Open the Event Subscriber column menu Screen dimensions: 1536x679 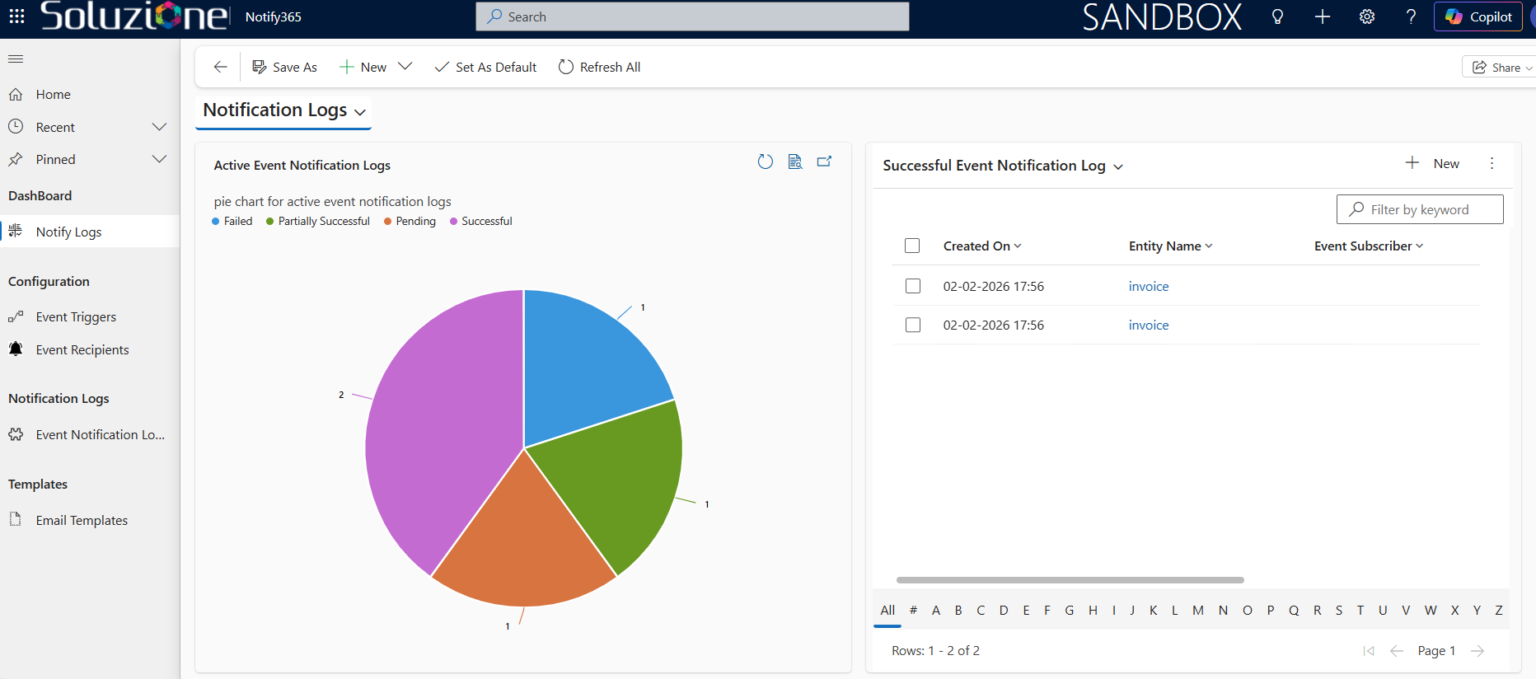(x=1368, y=246)
